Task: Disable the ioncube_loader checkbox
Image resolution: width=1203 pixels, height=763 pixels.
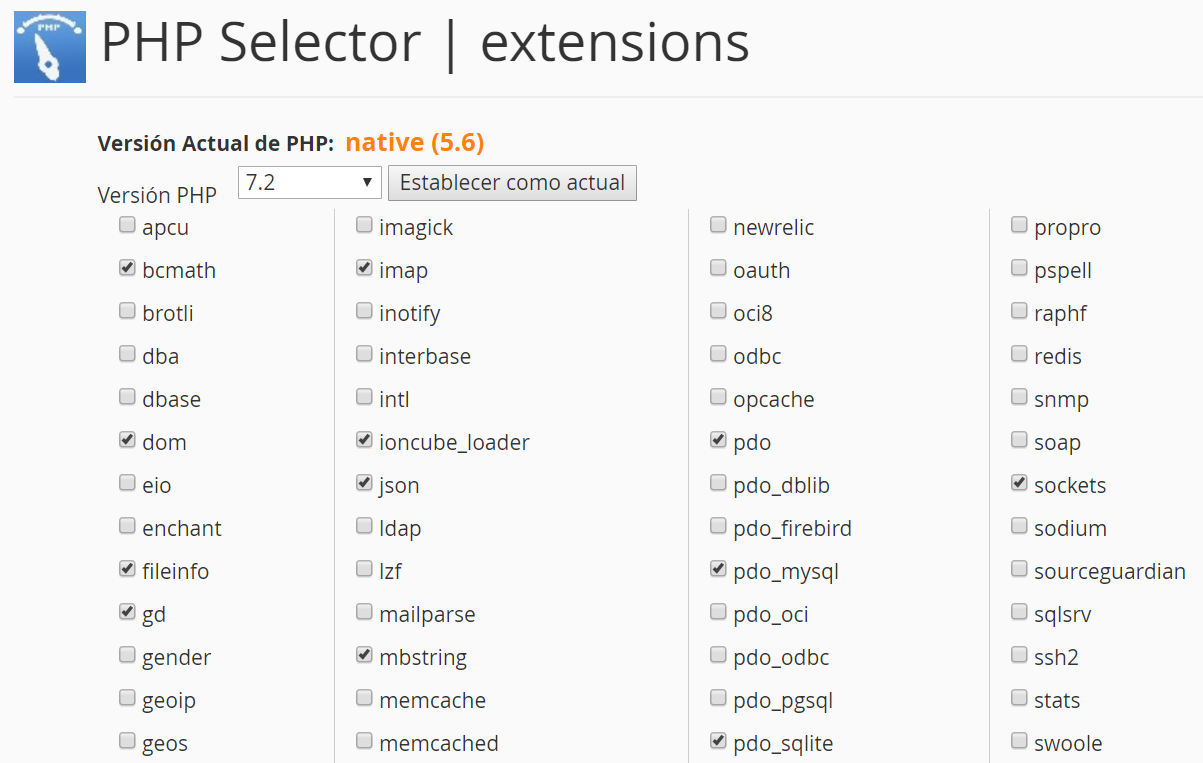Action: tap(364, 440)
